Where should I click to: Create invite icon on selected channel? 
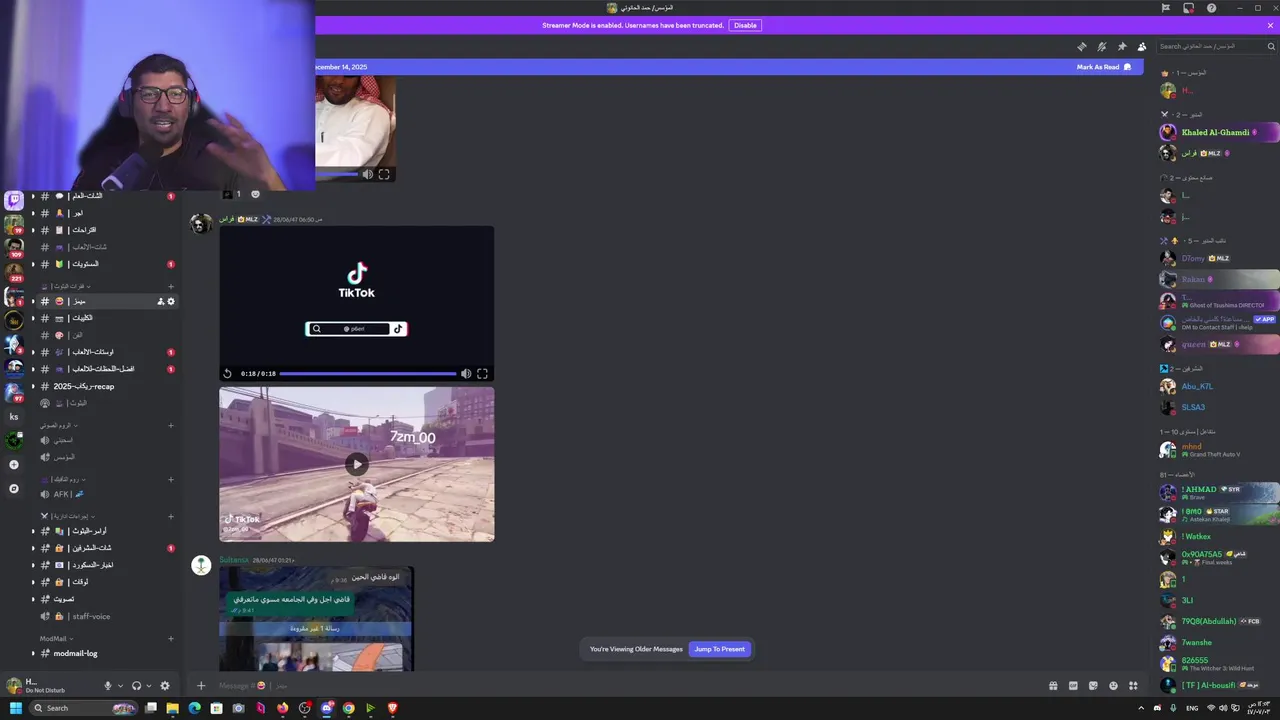pos(160,301)
